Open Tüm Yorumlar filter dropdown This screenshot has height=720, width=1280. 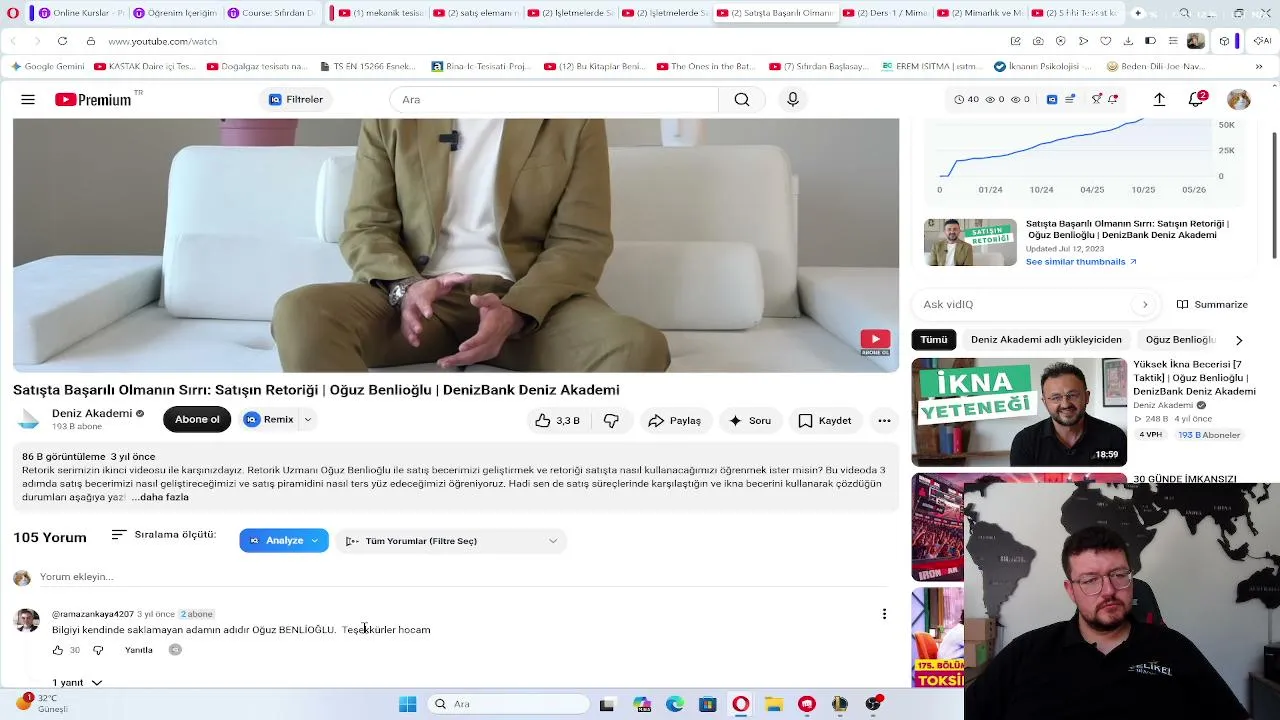coord(451,541)
